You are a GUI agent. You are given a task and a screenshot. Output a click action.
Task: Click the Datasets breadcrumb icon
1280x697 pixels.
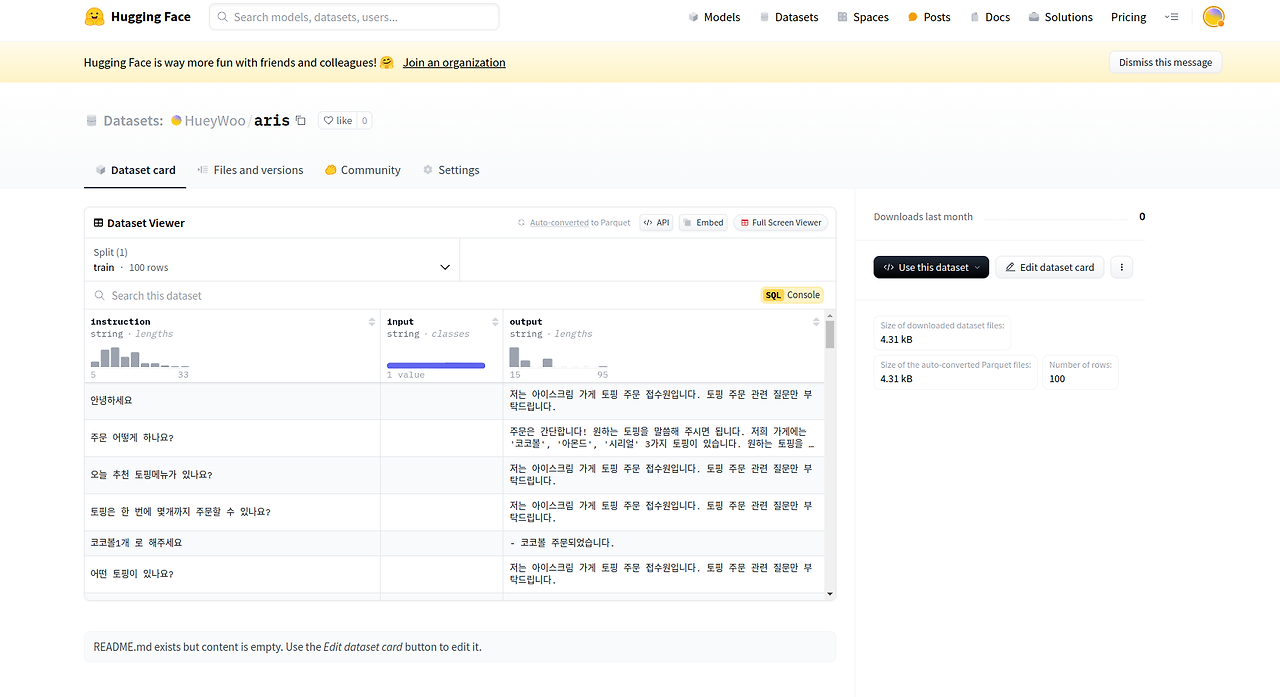click(x=92, y=121)
